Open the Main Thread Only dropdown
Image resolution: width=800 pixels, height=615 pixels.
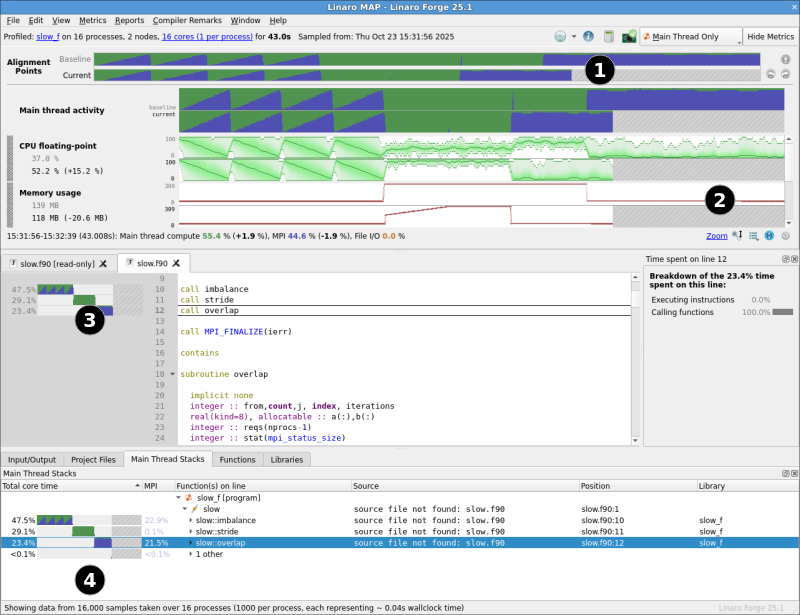pos(690,36)
